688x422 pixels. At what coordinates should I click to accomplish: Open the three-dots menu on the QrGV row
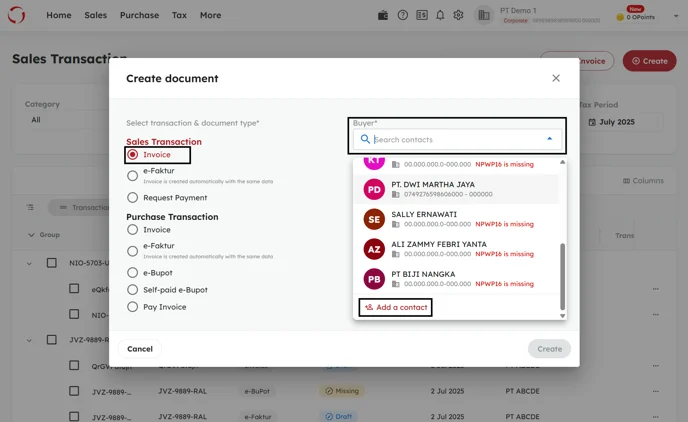coord(656,365)
